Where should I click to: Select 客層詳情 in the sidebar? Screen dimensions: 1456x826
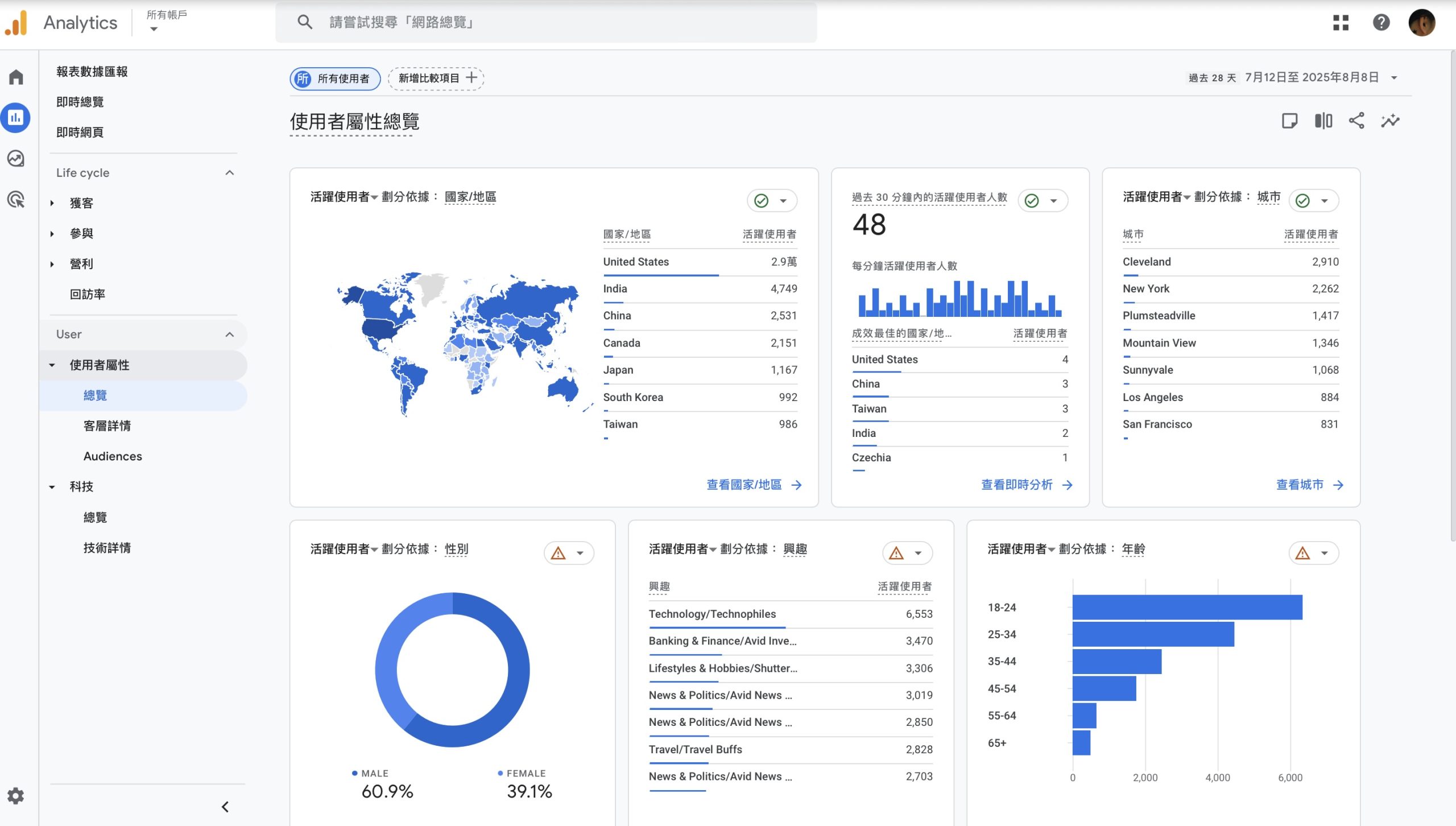[x=107, y=426]
